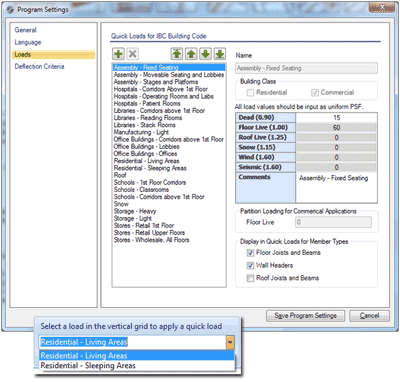Click Save Program Settings button
Viewport: 400px width, 382px height.
click(x=305, y=316)
